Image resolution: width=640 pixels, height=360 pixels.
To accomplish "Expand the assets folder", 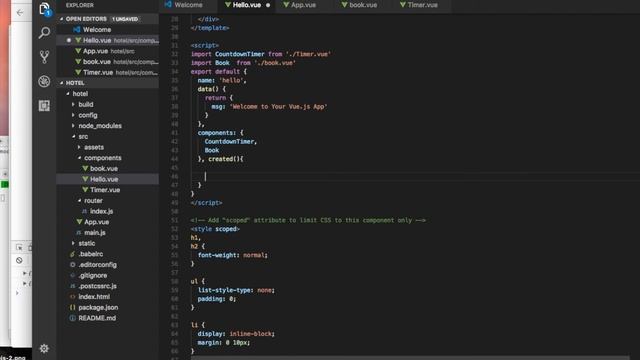I will 79,147.
